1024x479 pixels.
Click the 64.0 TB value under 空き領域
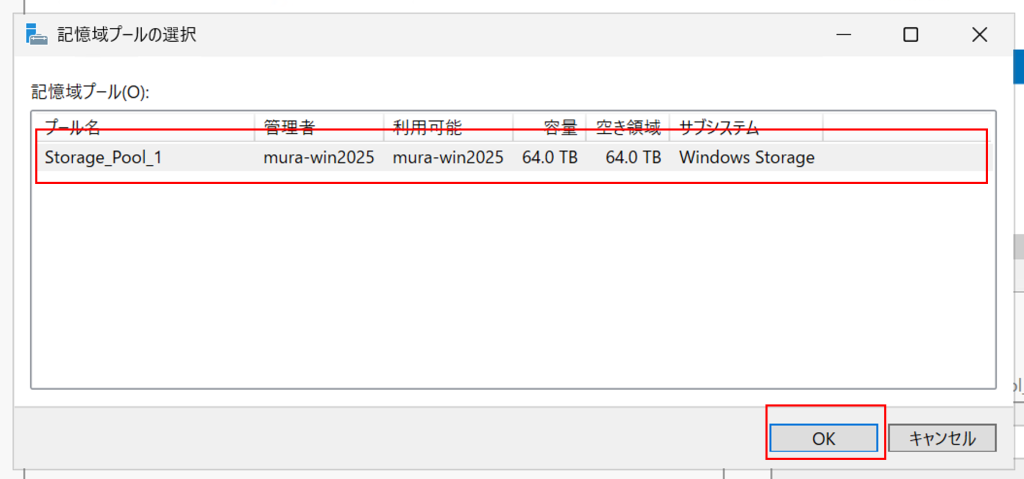tap(633, 157)
